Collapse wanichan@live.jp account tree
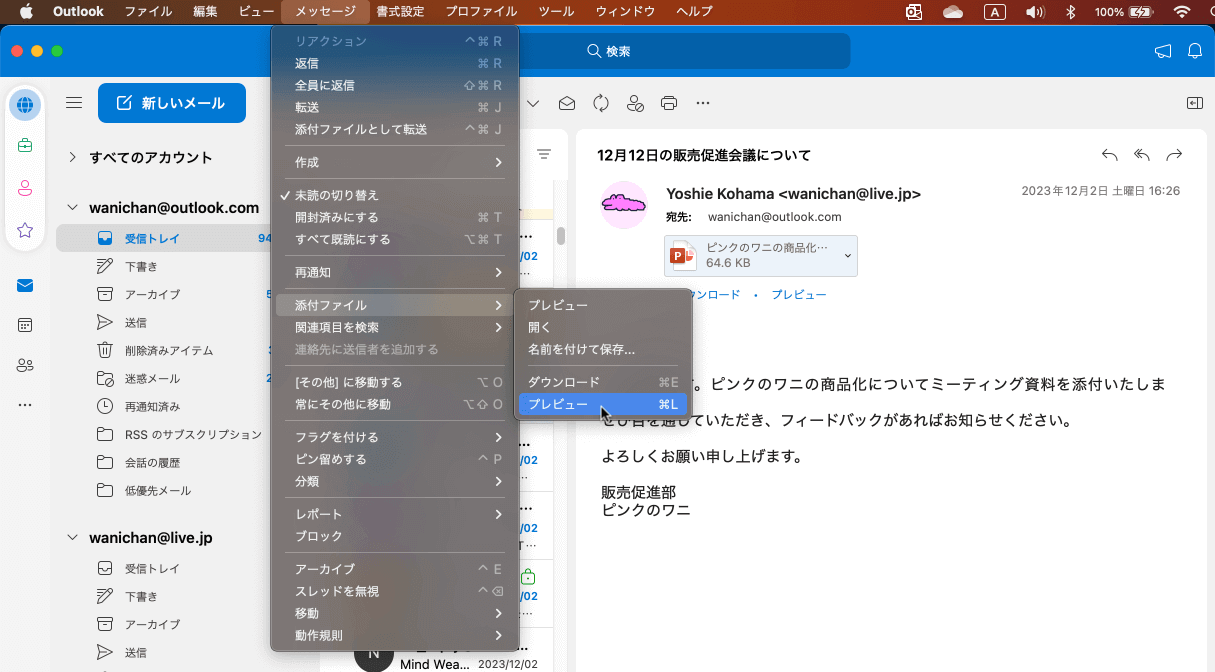 (x=72, y=538)
